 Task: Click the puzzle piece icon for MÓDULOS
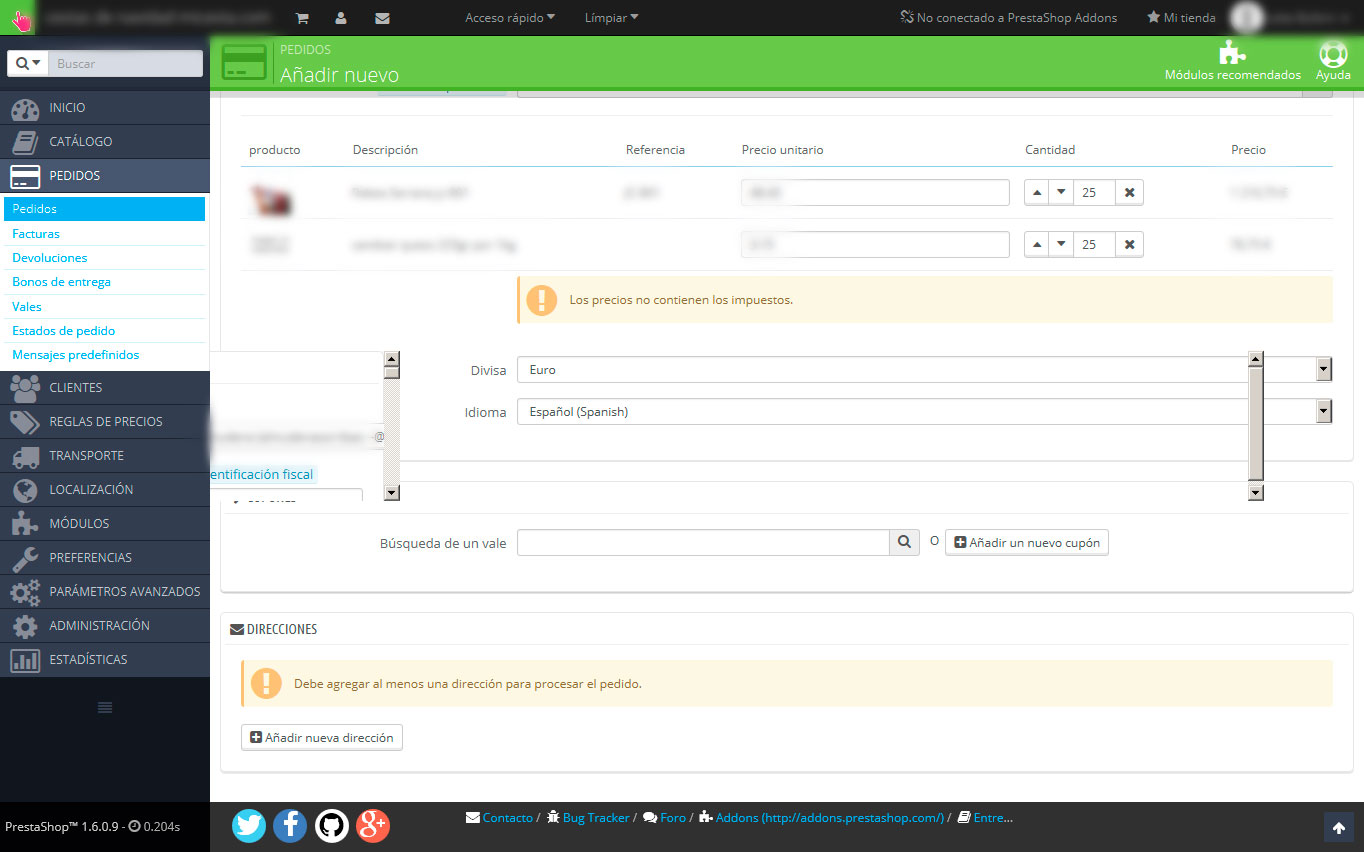[25, 524]
